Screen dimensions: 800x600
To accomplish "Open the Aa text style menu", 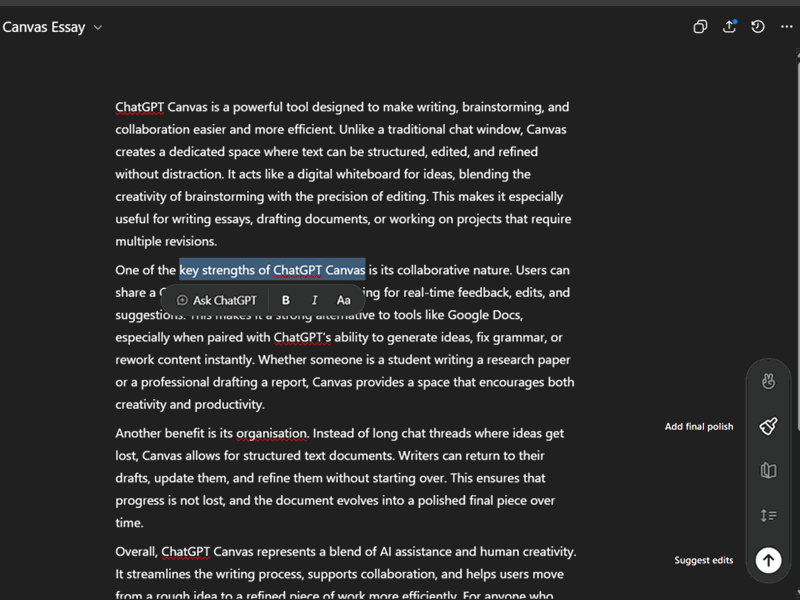I will click(344, 300).
